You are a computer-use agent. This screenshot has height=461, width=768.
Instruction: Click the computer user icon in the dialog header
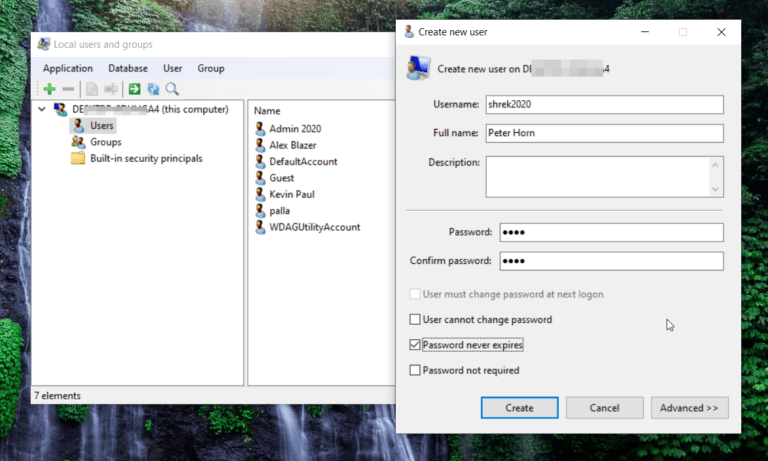(418, 68)
